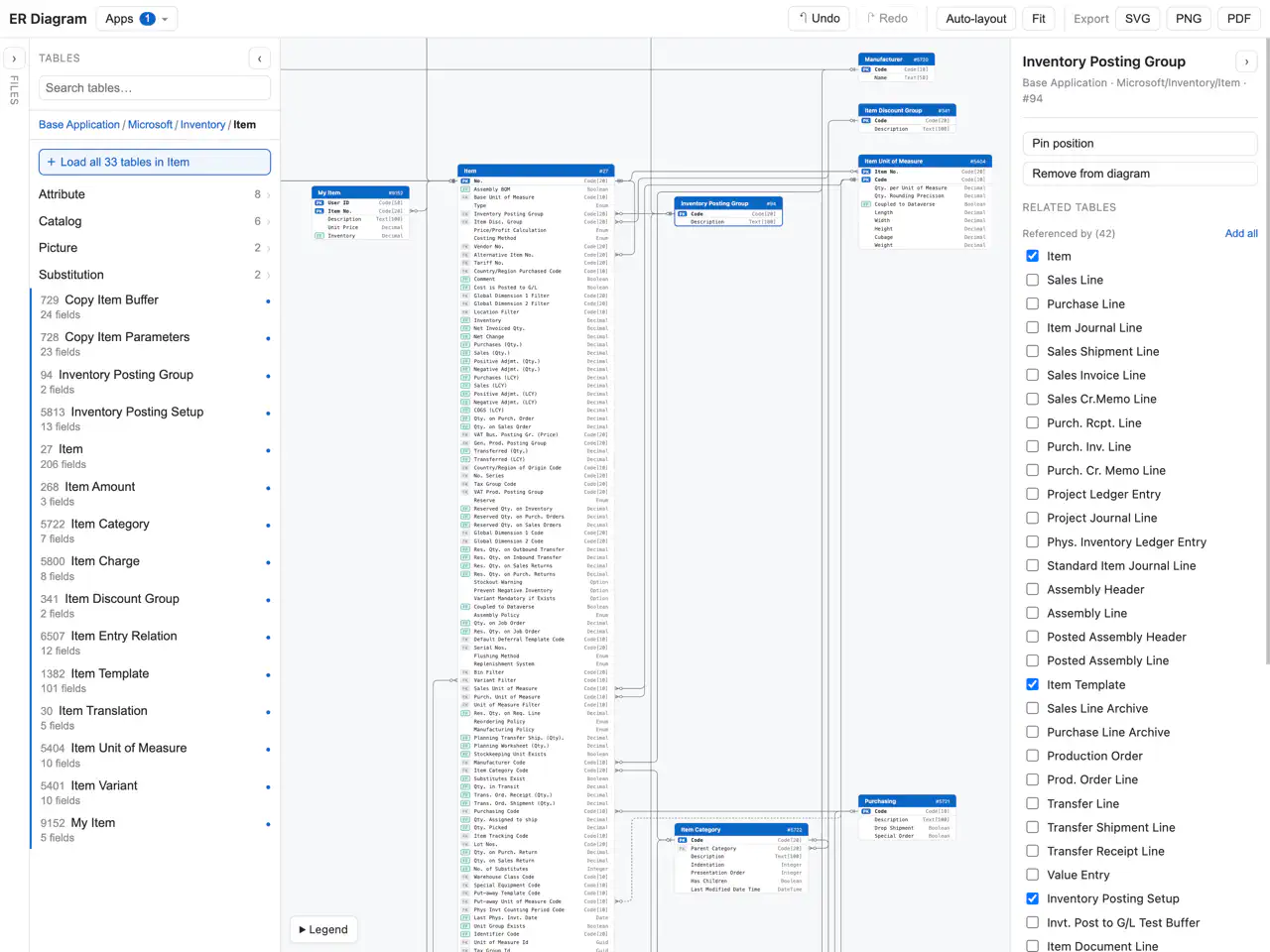Image resolution: width=1270 pixels, height=952 pixels.
Task: Expand the Legend panel
Action: point(323,929)
